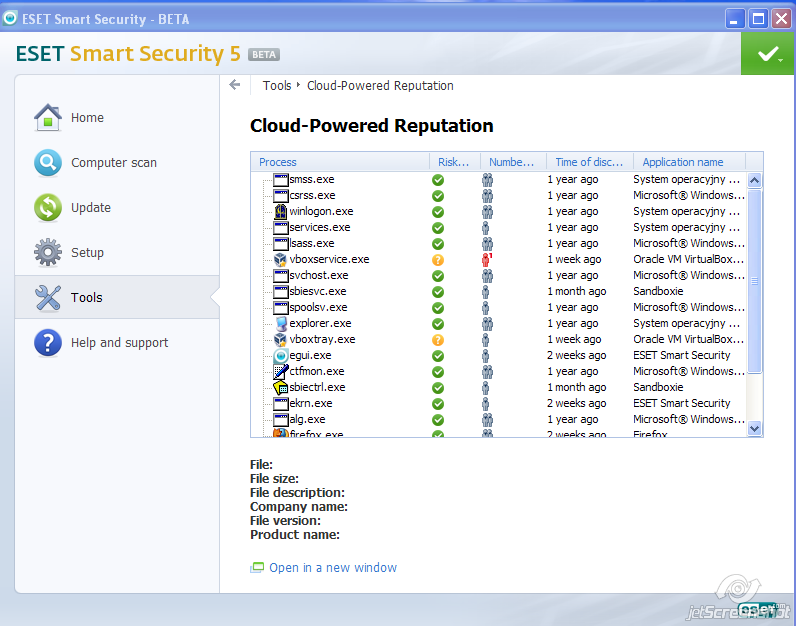The image size is (796, 626).
Task: Click single user icon for sbiesvc.exe
Action: pos(486,291)
